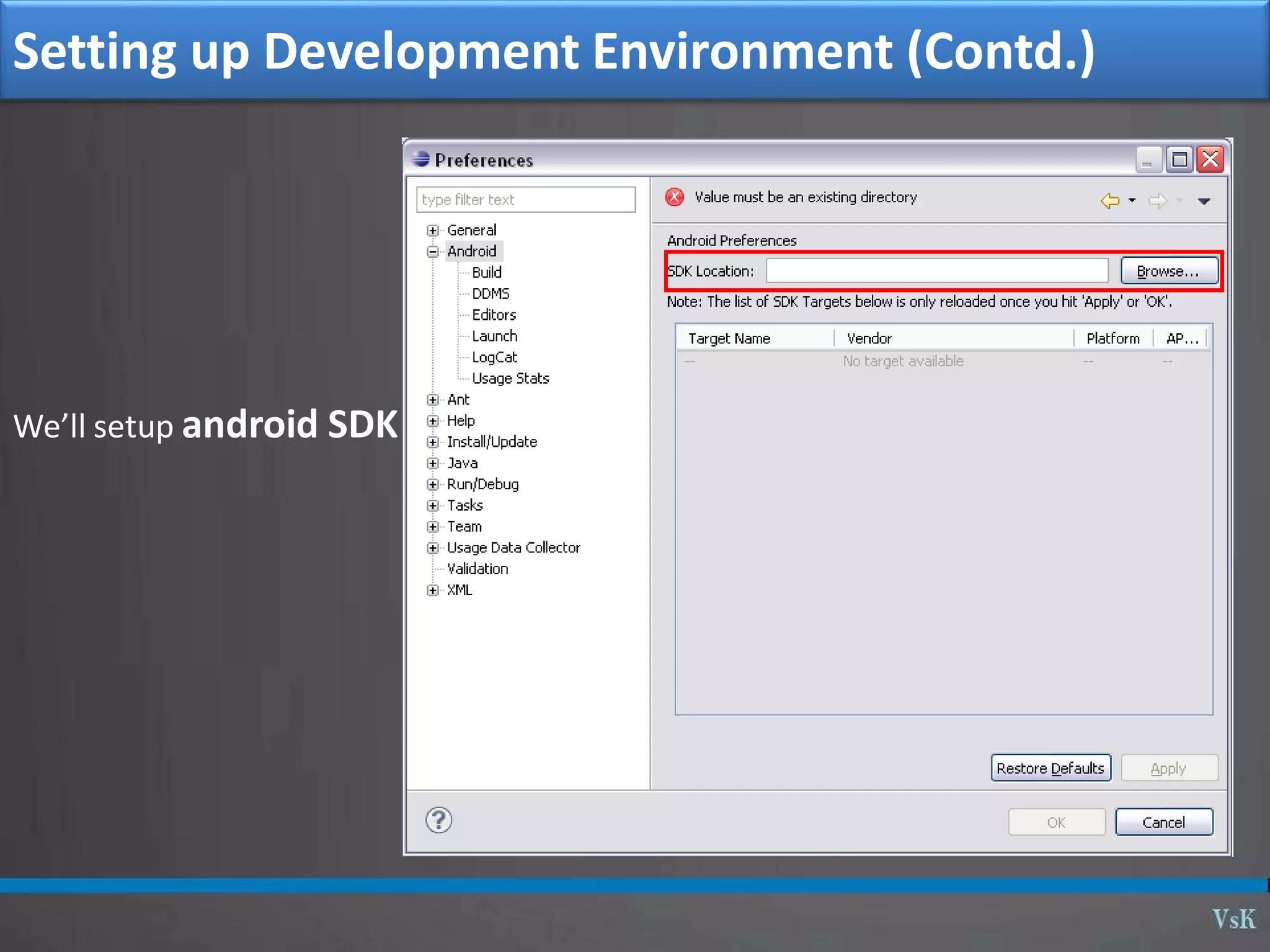1270x952 pixels.
Task: Select the Run/Debug category
Action: pyautogui.click(x=482, y=484)
